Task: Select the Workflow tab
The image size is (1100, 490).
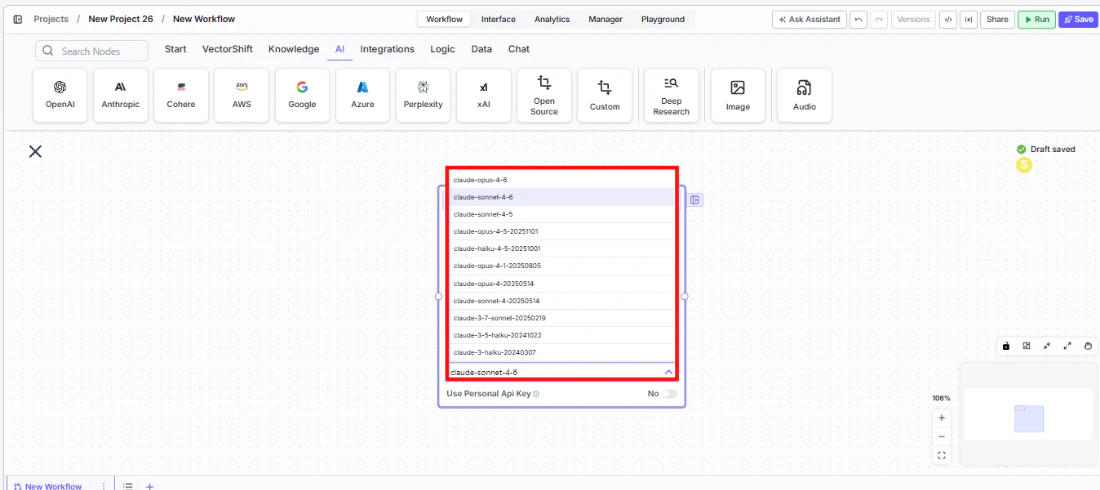Action: 445,20
